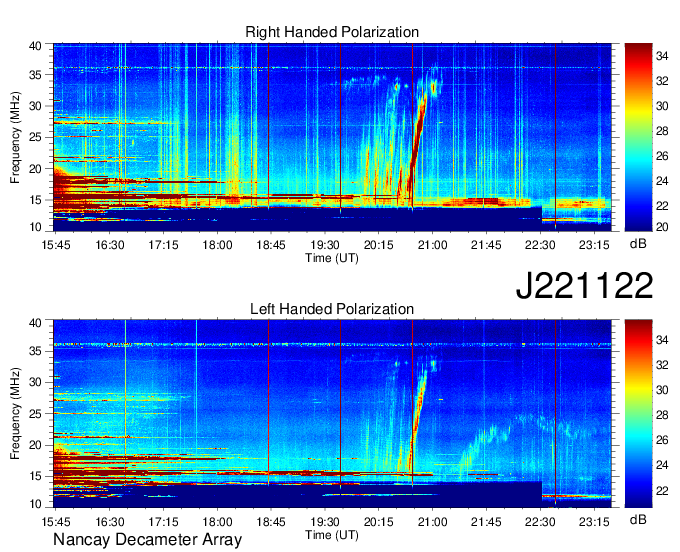Click the 40 frequency tick of the Left Handed plot
This screenshot has height=552, width=680.
[36, 322]
